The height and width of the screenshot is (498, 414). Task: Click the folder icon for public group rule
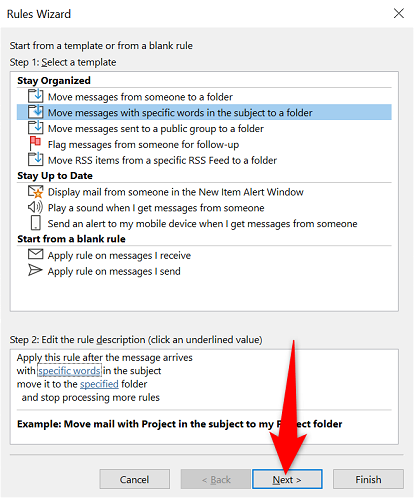[35, 128]
